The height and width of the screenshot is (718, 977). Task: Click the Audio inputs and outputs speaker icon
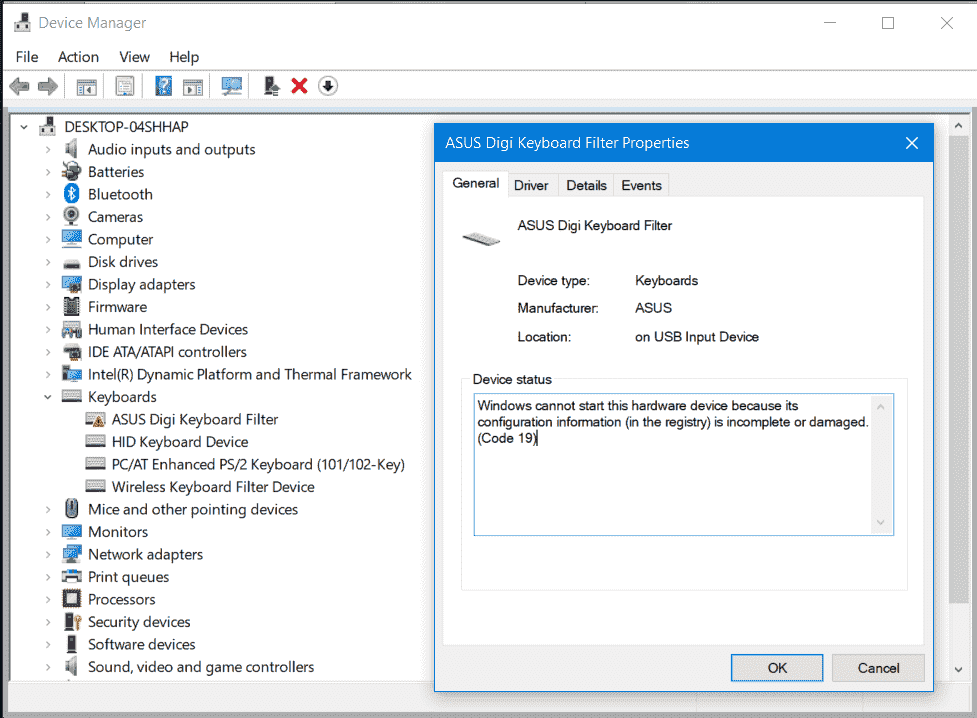click(x=72, y=149)
